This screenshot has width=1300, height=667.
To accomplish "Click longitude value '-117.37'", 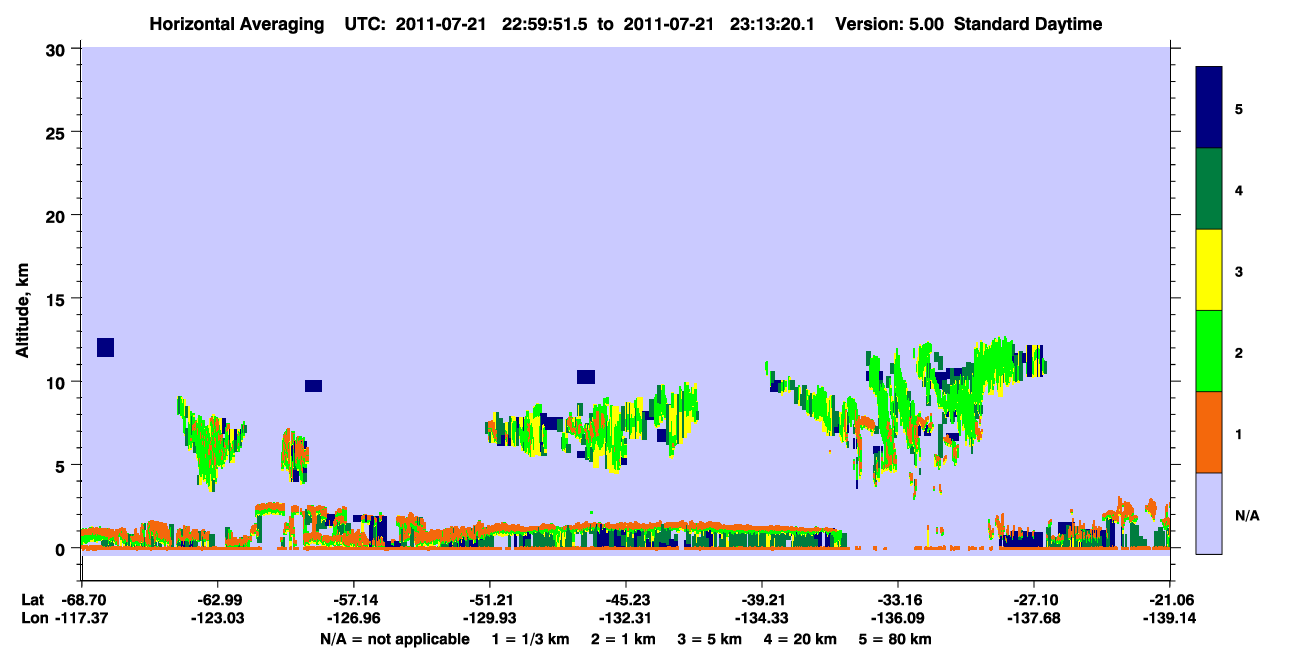I will coord(82,618).
